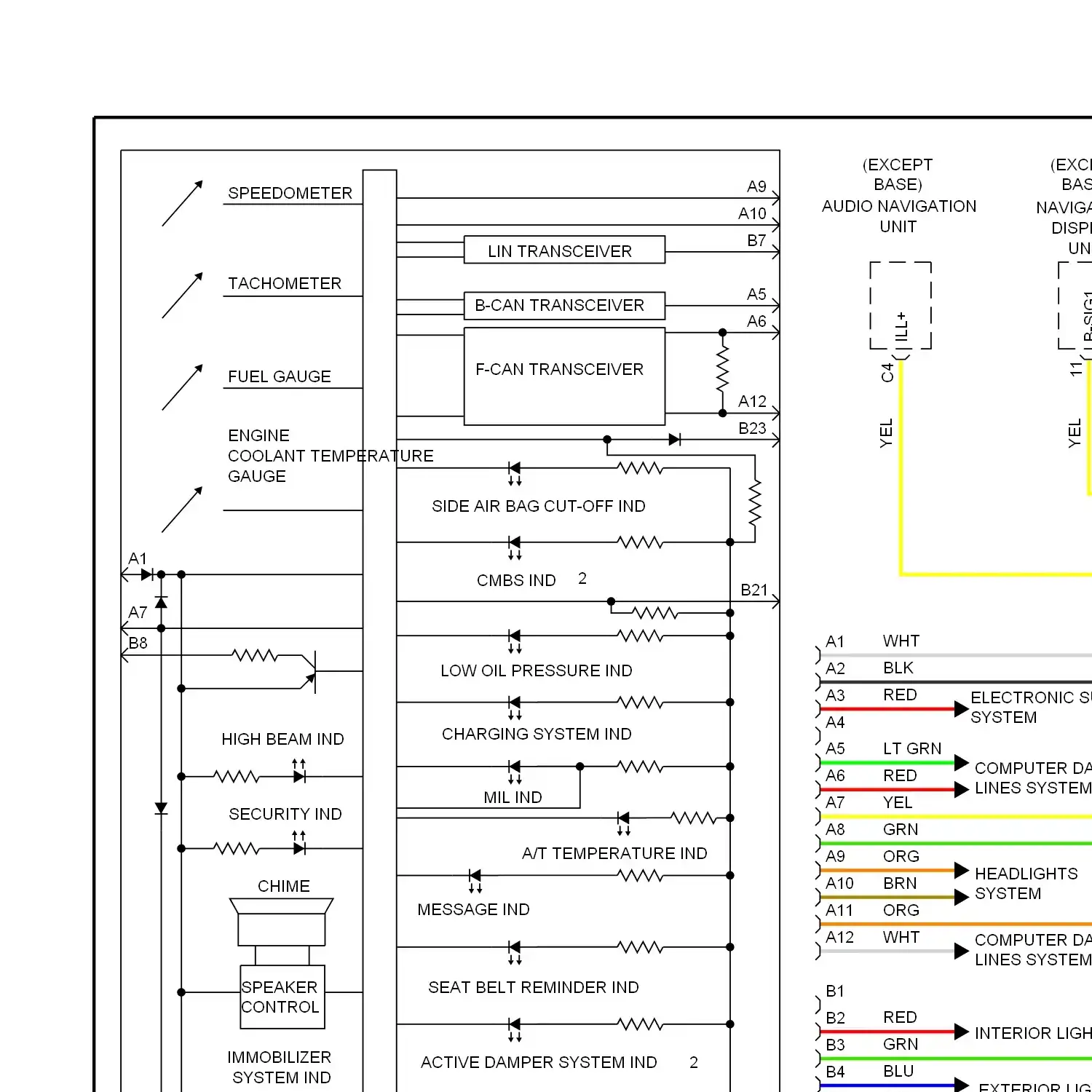1092x1092 pixels.
Task: Click RED in the A6 connector row
Action: click(900, 775)
